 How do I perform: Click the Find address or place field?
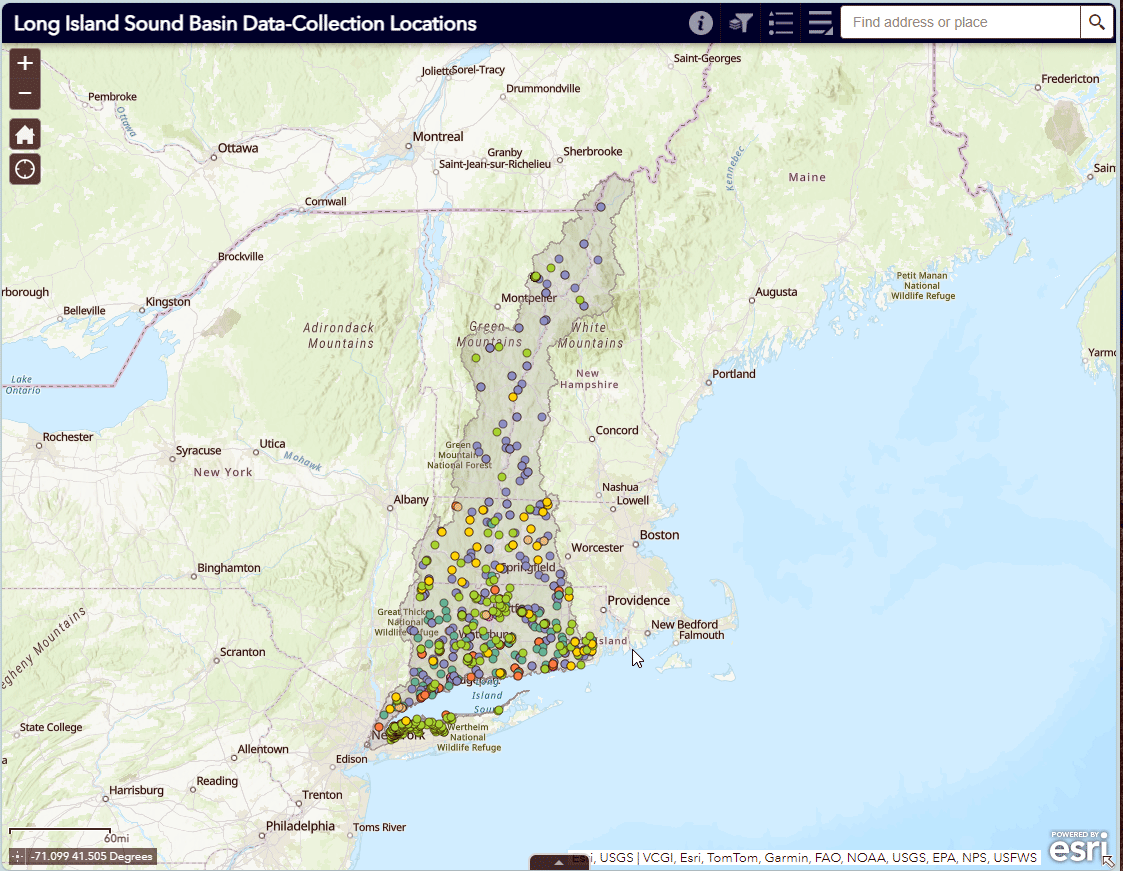tap(955, 22)
